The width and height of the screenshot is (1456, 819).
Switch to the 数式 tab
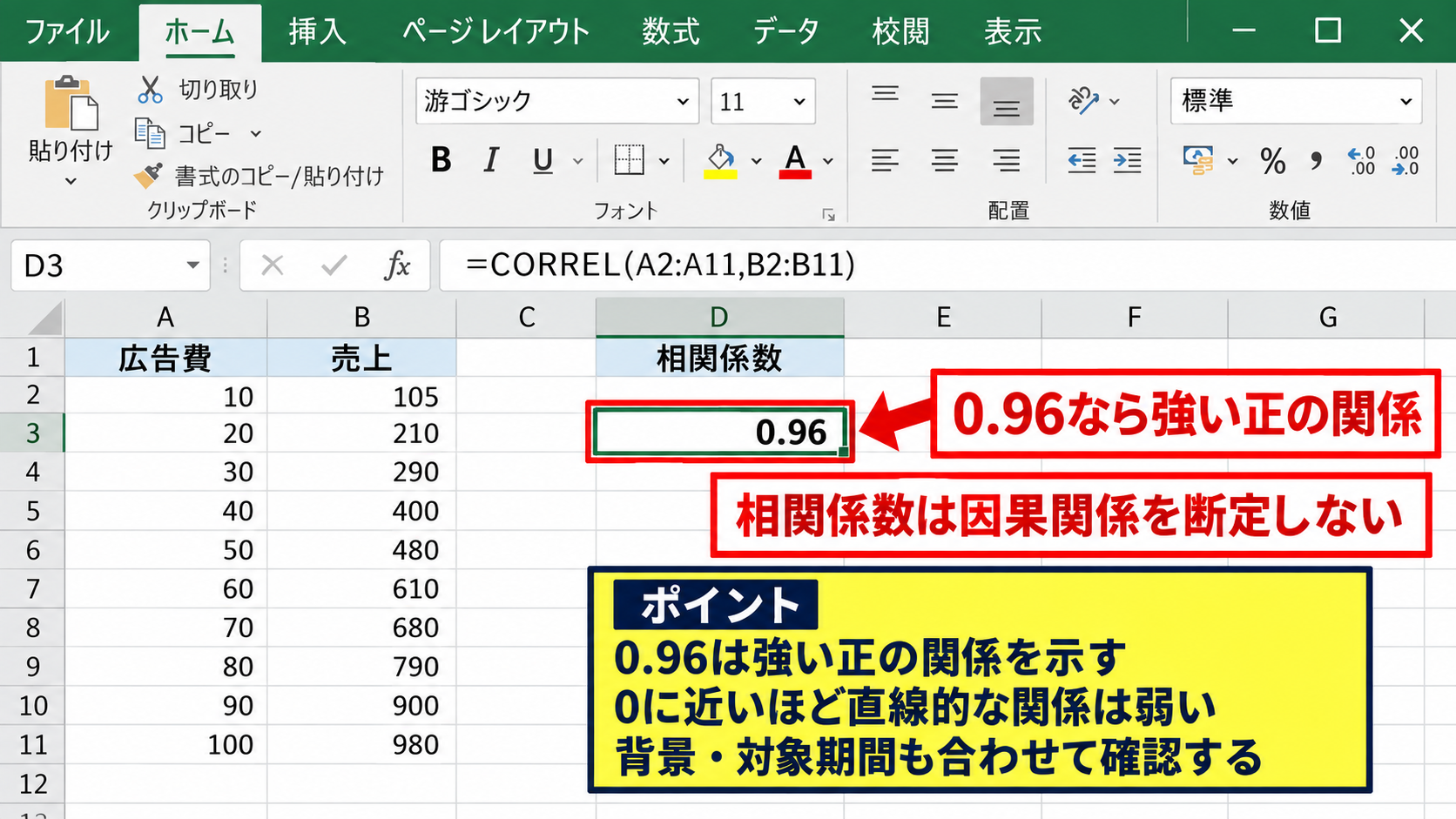(x=671, y=32)
